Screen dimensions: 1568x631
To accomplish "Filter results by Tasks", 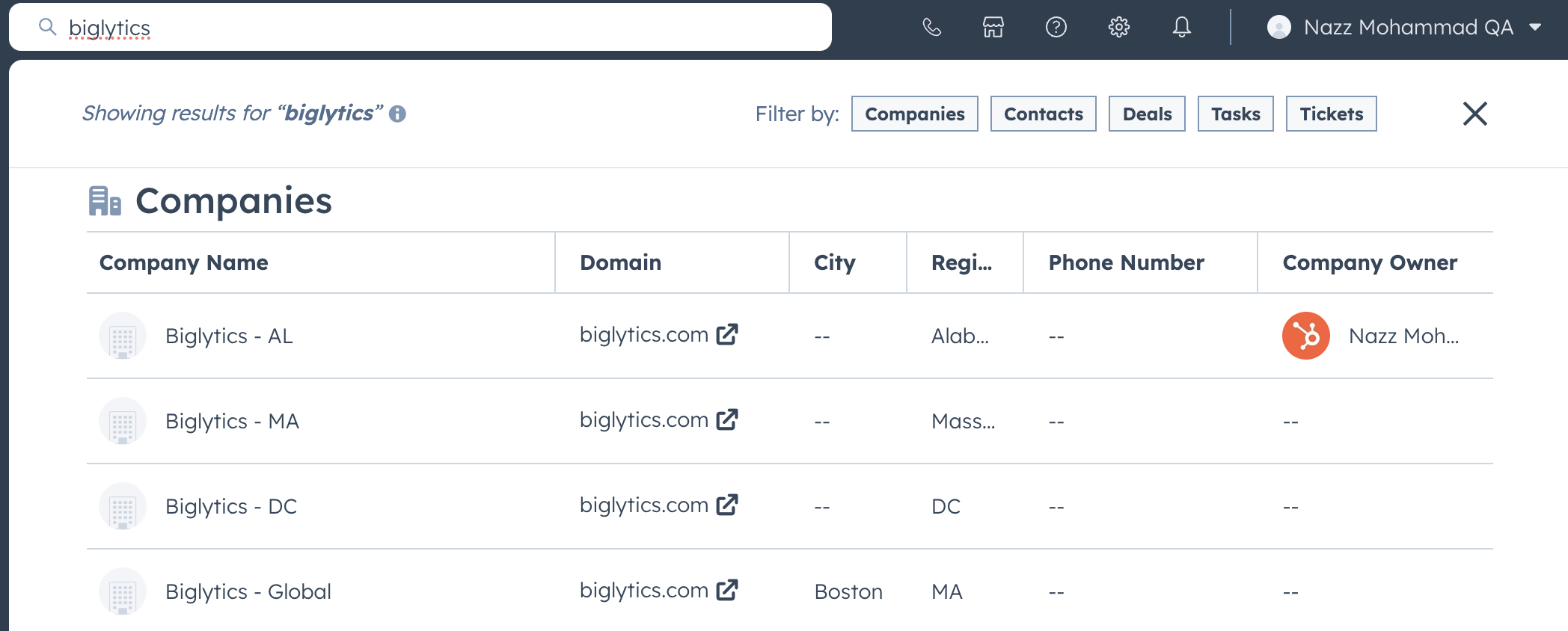I will [1235, 114].
